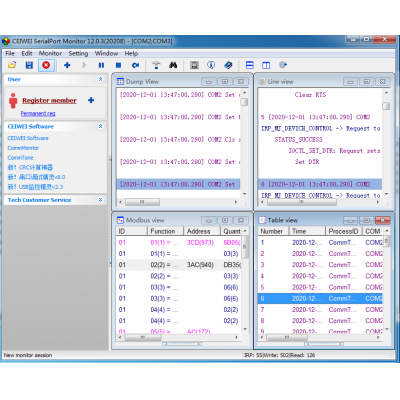This screenshot has height=400, width=400.
Task: Open the Setting menu
Action: tap(78, 53)
